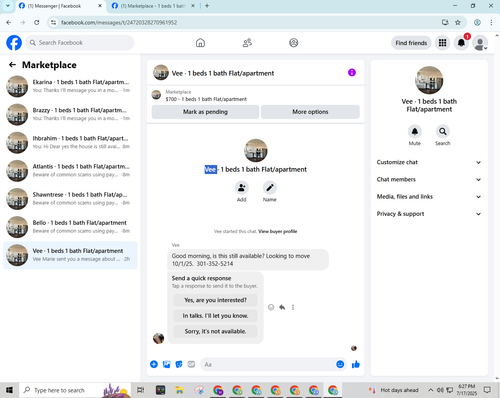Open the Ihbrahim conversation
The image size is (500, 398).
[x=70, y=142]
